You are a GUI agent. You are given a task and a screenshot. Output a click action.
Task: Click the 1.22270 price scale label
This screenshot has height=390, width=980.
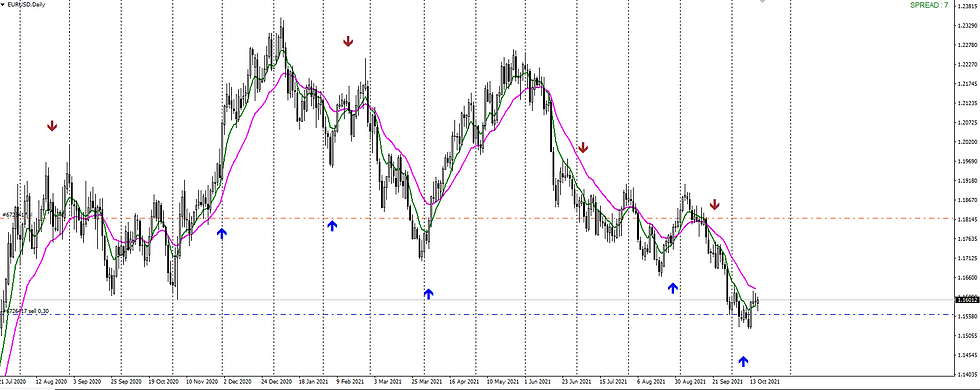[968, 64]
